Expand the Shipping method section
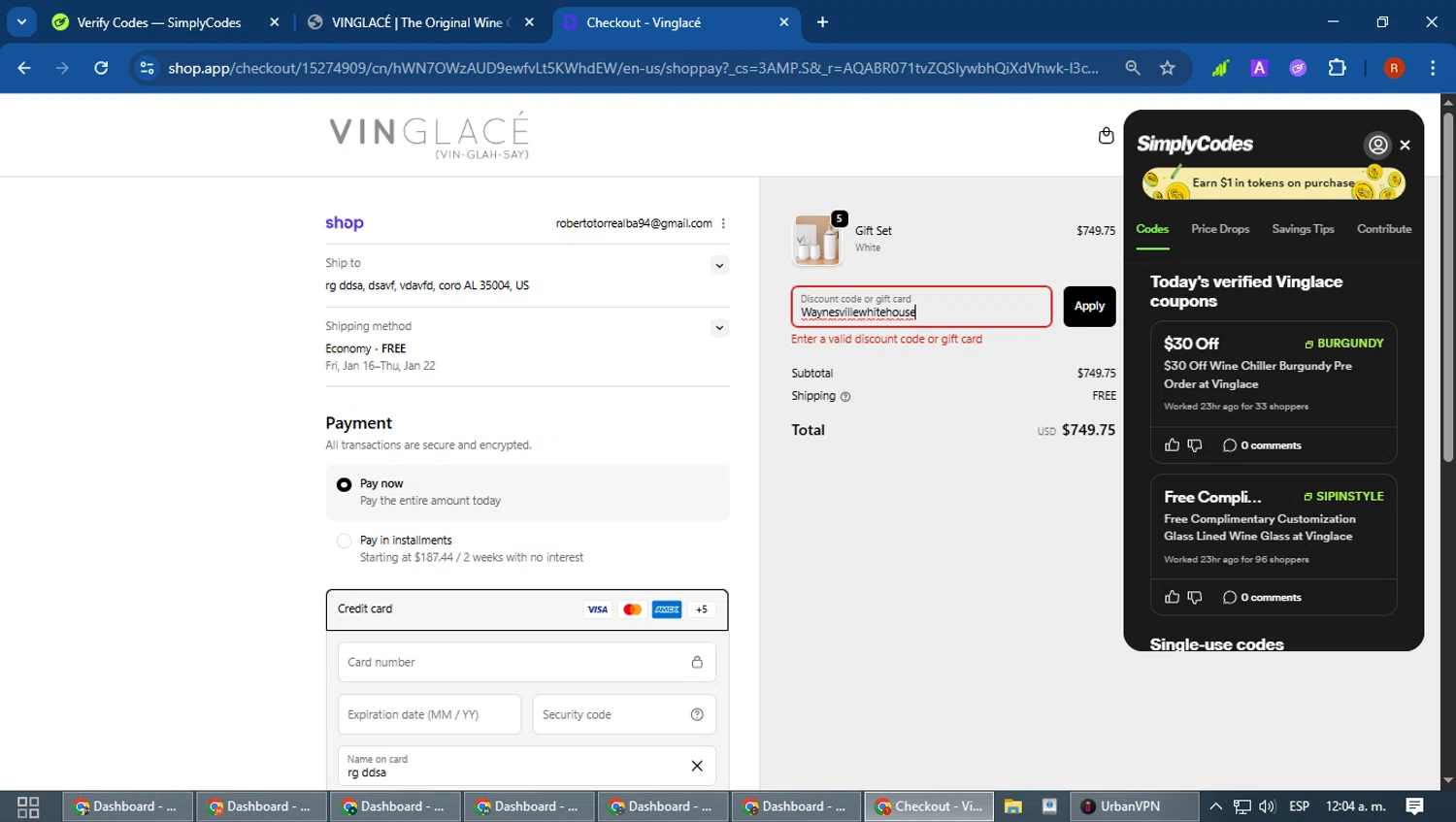The image size is (1456, 822). [x=719, y=328]
